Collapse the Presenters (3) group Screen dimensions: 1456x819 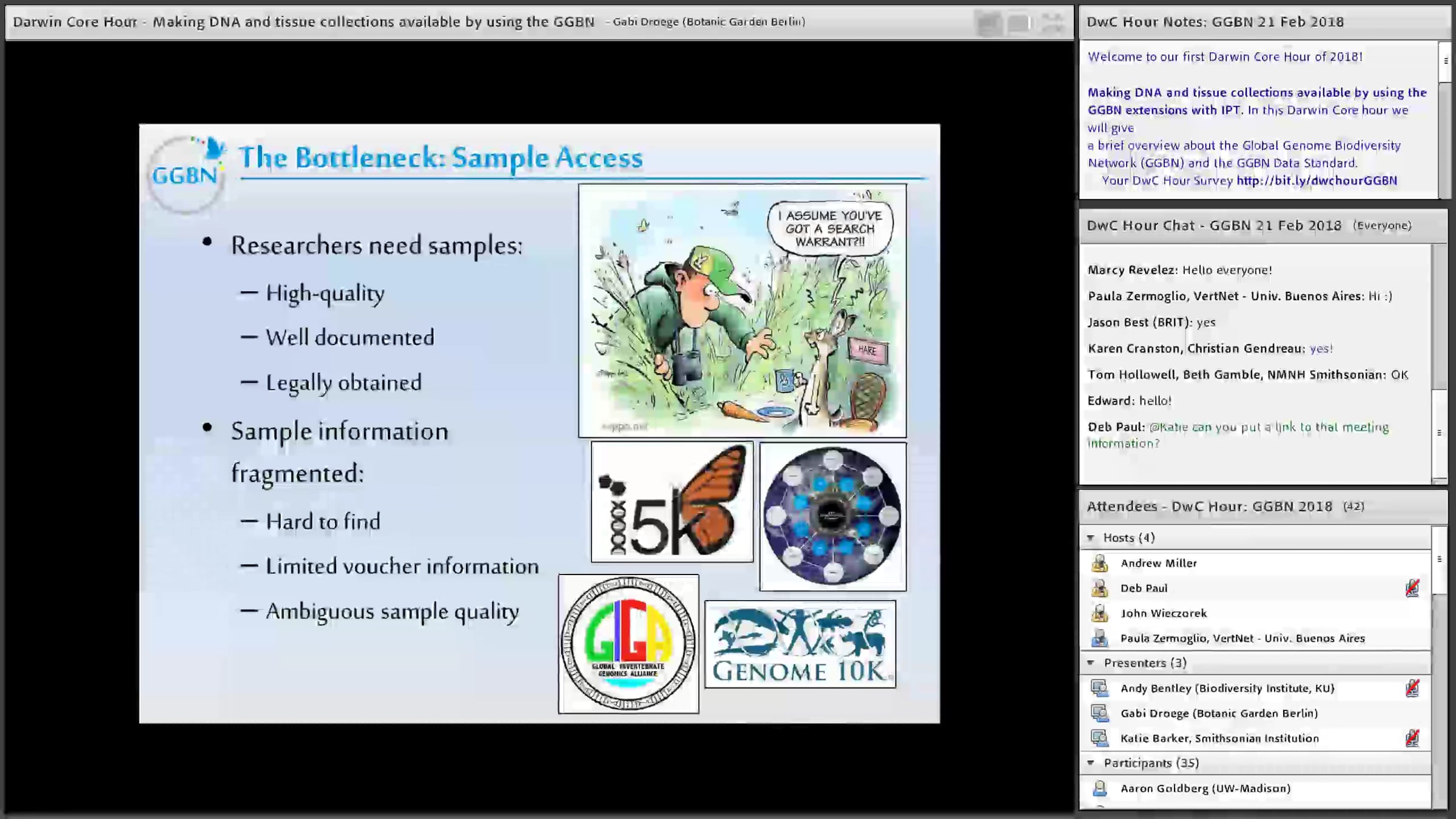1091,663
